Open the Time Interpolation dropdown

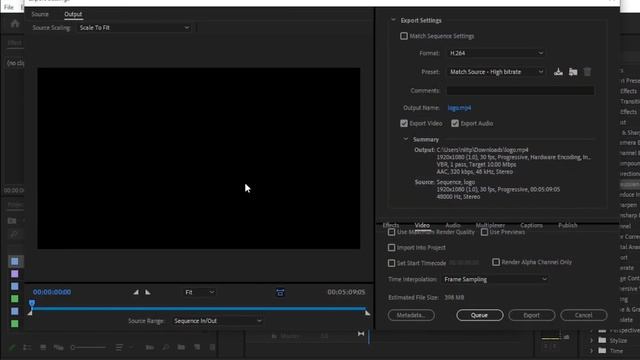[495, 279]
